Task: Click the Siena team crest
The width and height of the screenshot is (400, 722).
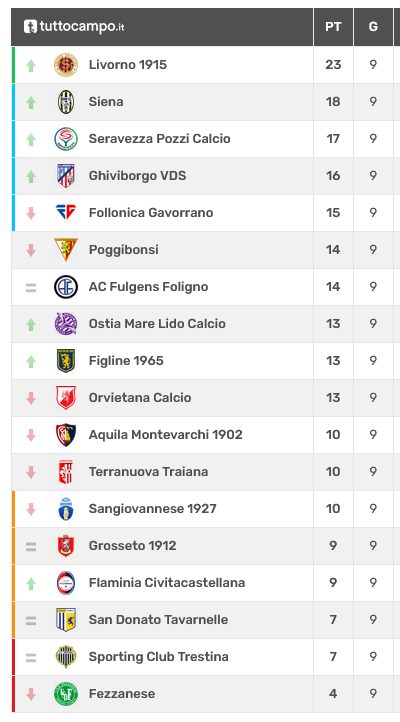Action: pos(66,102)
